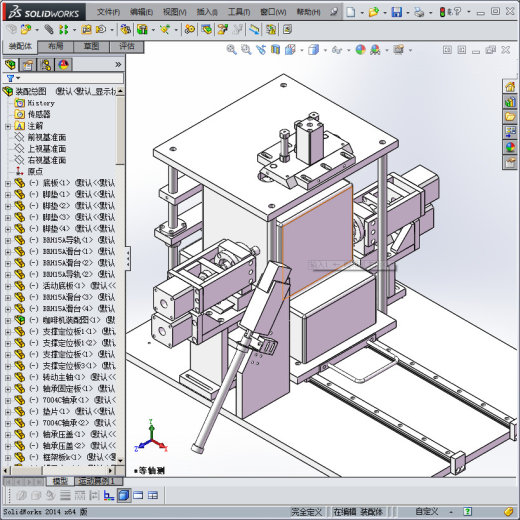Switch to the 运动算例1 tab
Screen dimensions: 520x520
click(97, 481)
